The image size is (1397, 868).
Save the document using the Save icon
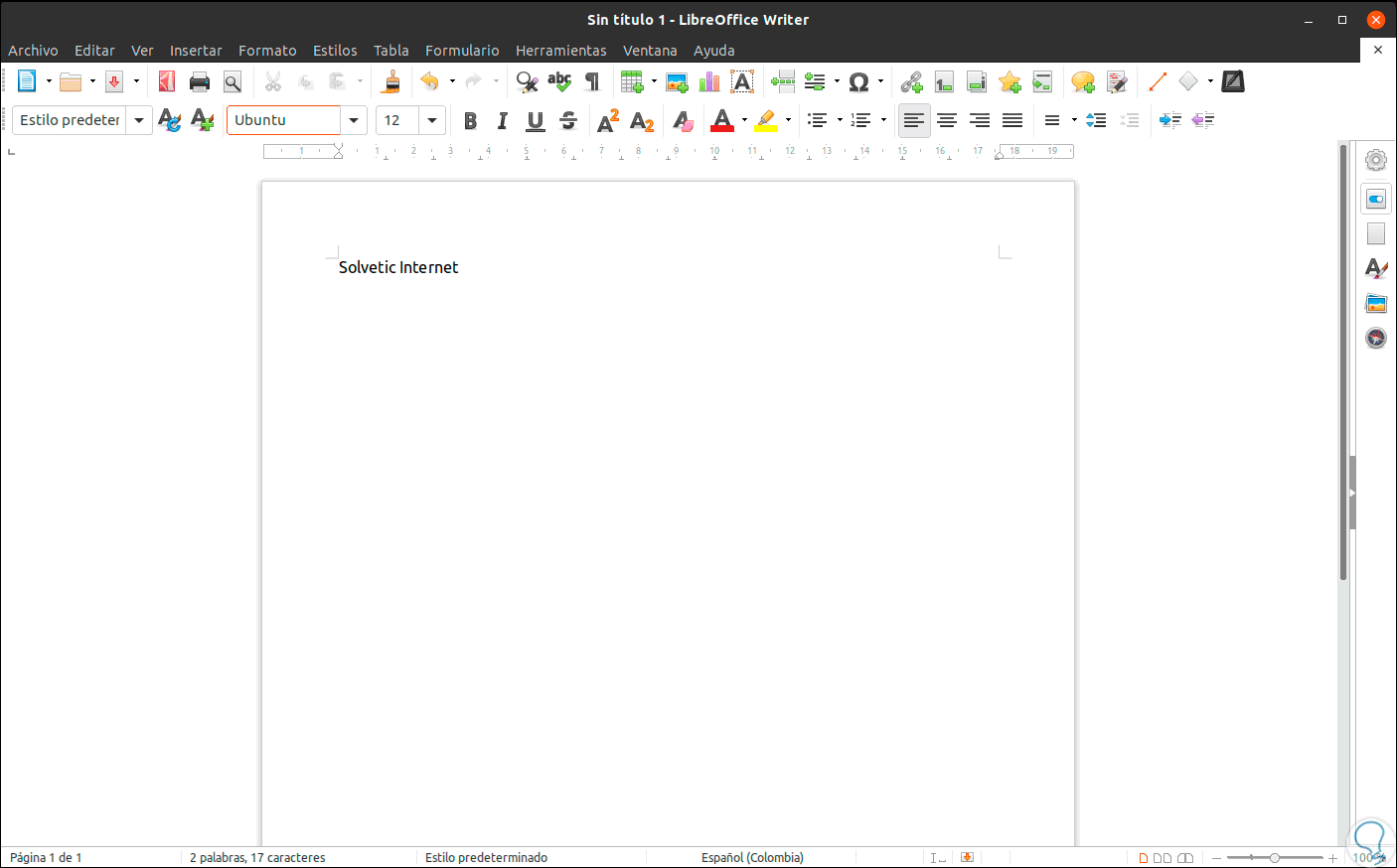[114, 81]
